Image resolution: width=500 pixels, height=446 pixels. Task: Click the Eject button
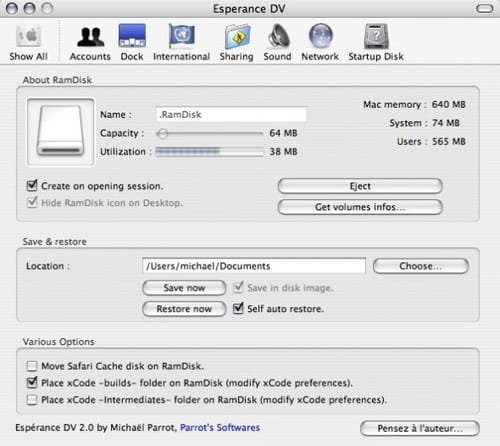point(360,186)
